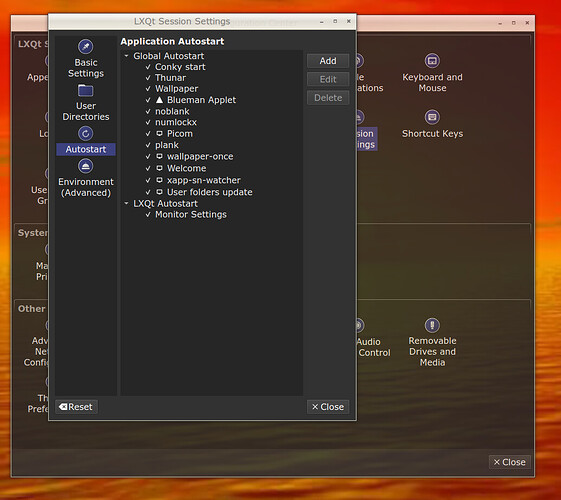Uncheck Thunar autostart entry
This screenshot has height=500, width=561.
click(x=148, y=78)
